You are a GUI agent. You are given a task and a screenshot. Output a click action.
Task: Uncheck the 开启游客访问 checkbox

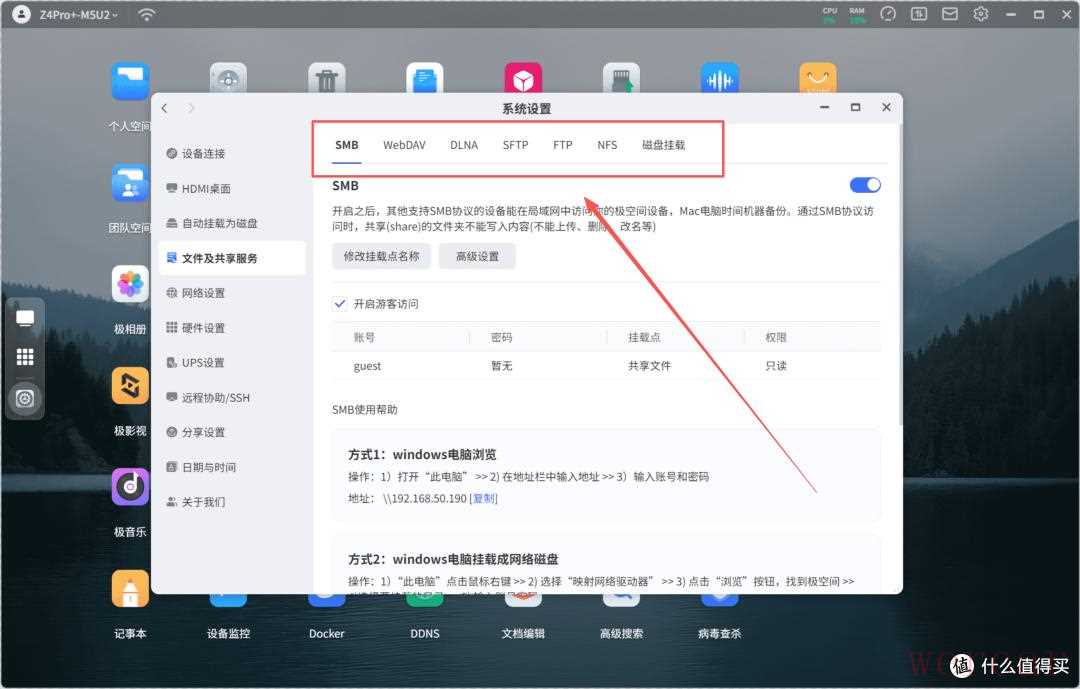[x=340, y=303]
